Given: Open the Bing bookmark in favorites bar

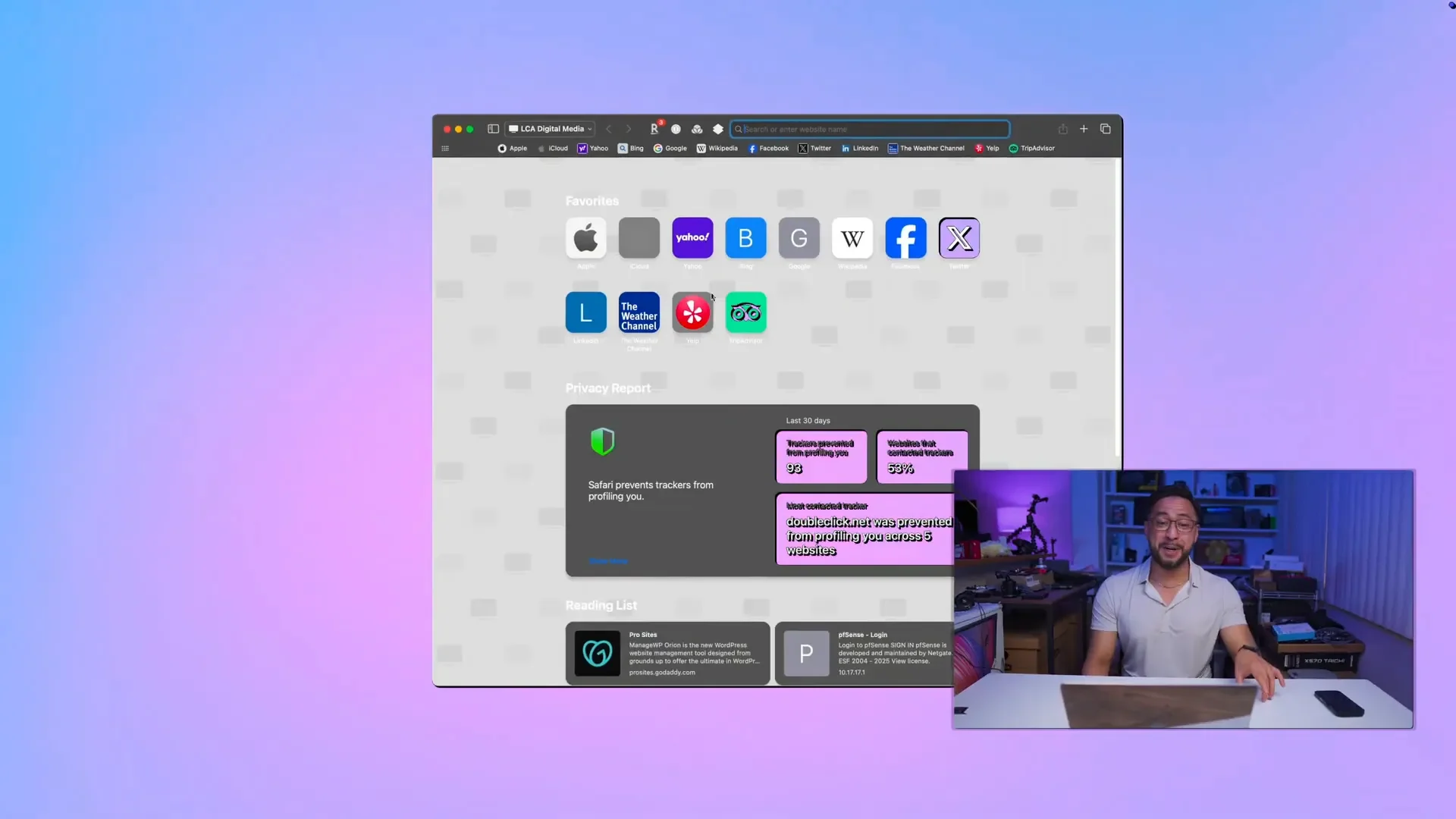Looking at the screenshot, I should point(631,149).
